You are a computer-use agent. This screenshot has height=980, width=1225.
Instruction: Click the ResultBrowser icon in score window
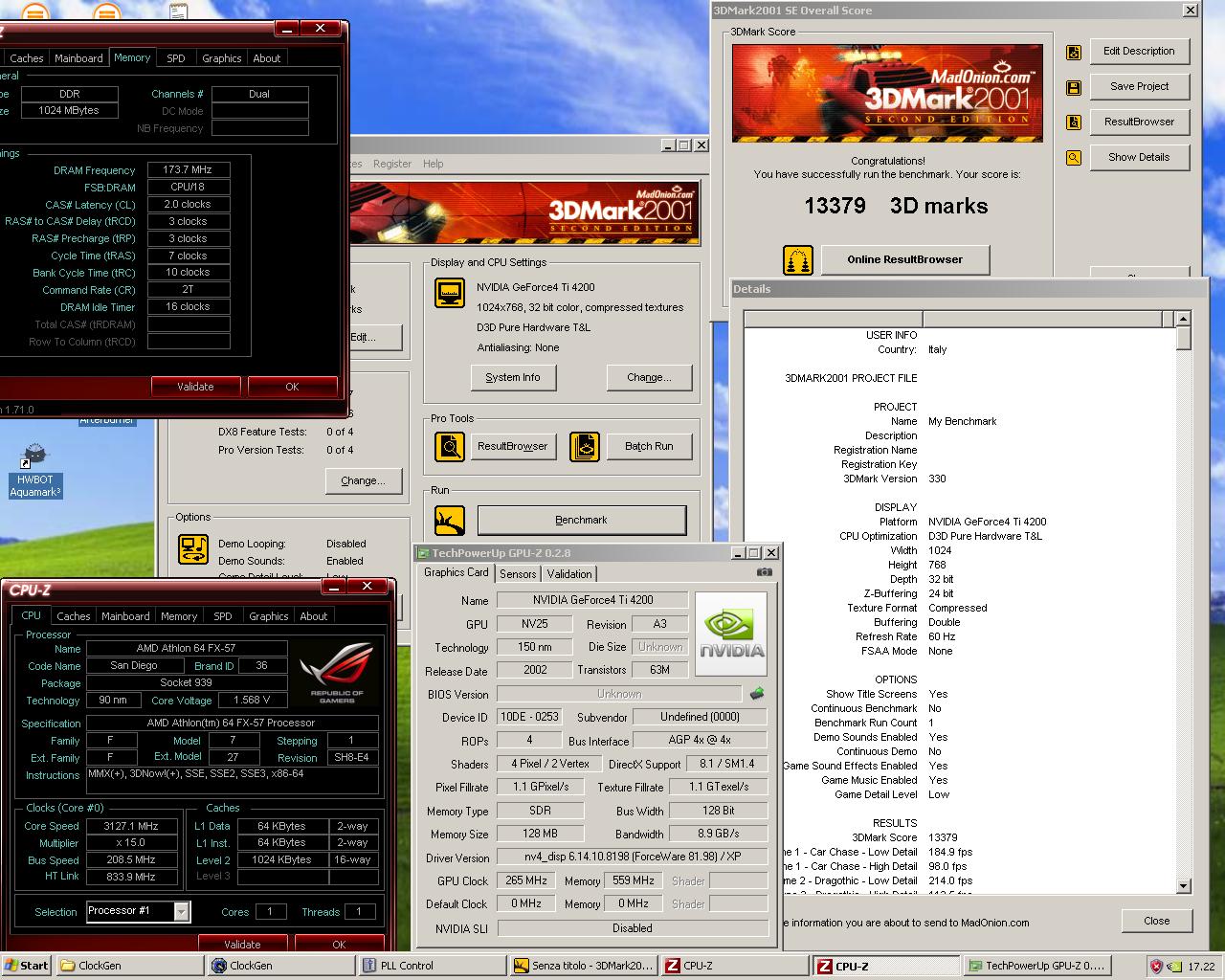coord(1074,122)
